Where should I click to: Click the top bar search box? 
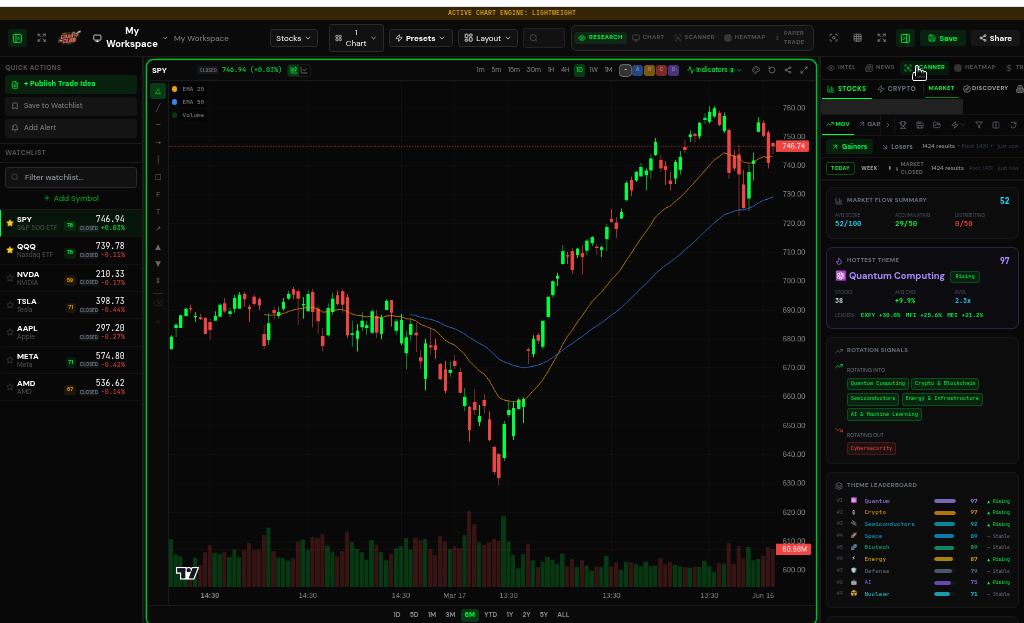543,39
